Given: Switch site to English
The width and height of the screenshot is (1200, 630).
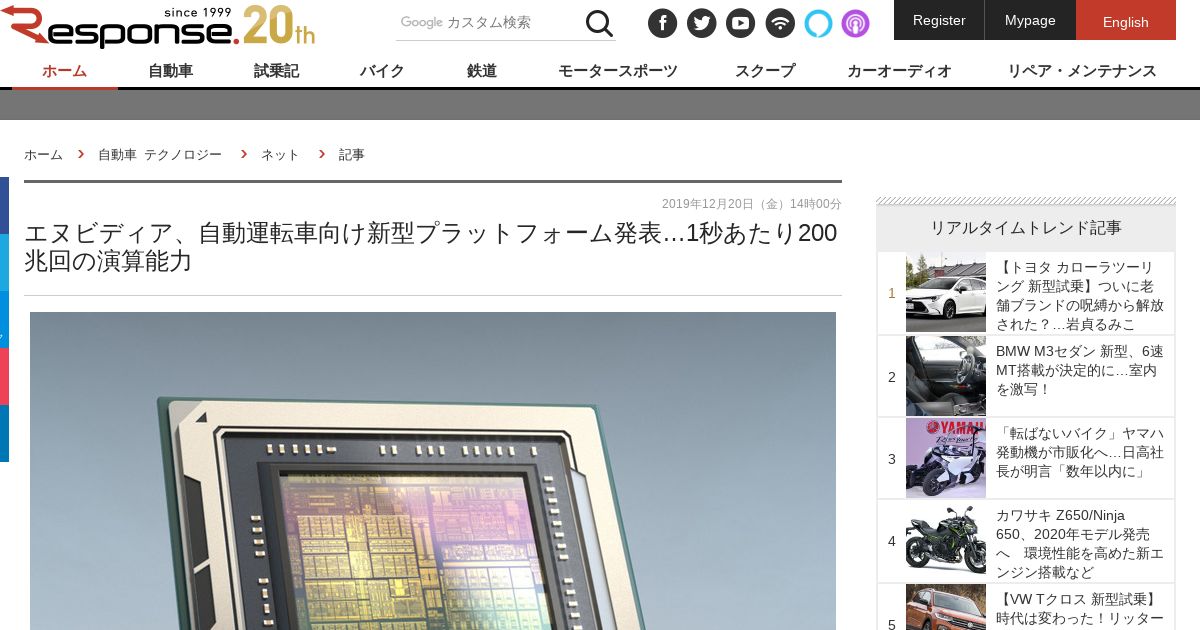Looking at the screenshot, I should click(x=1126, y=20).
